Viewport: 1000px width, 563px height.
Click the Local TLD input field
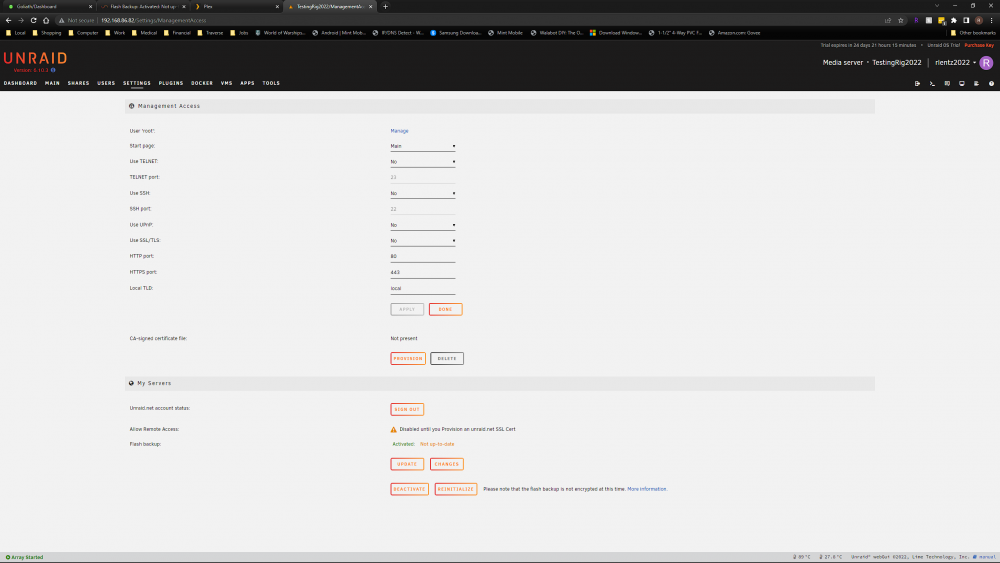422,288
